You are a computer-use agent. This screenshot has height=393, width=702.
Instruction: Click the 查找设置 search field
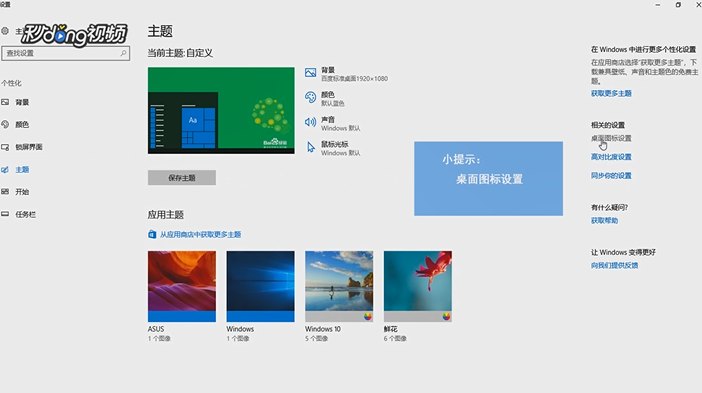coord(66,53)
